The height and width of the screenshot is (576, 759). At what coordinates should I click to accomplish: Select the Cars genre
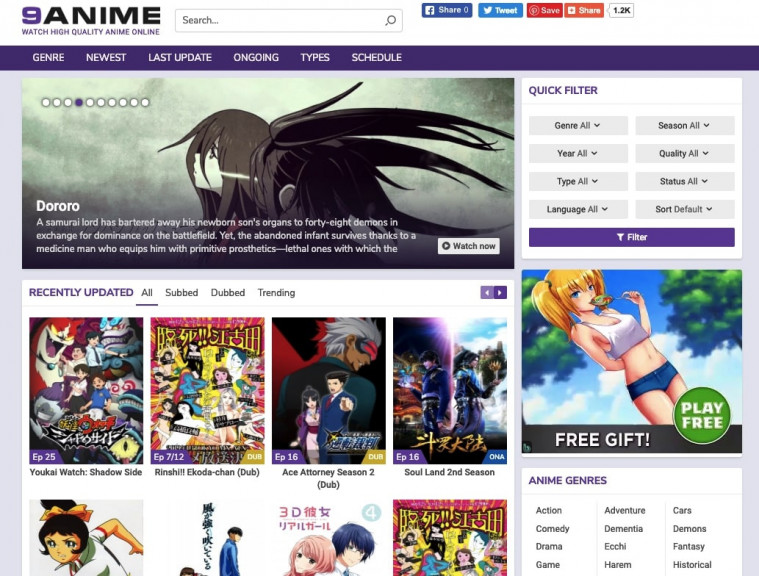click(682, 511)
